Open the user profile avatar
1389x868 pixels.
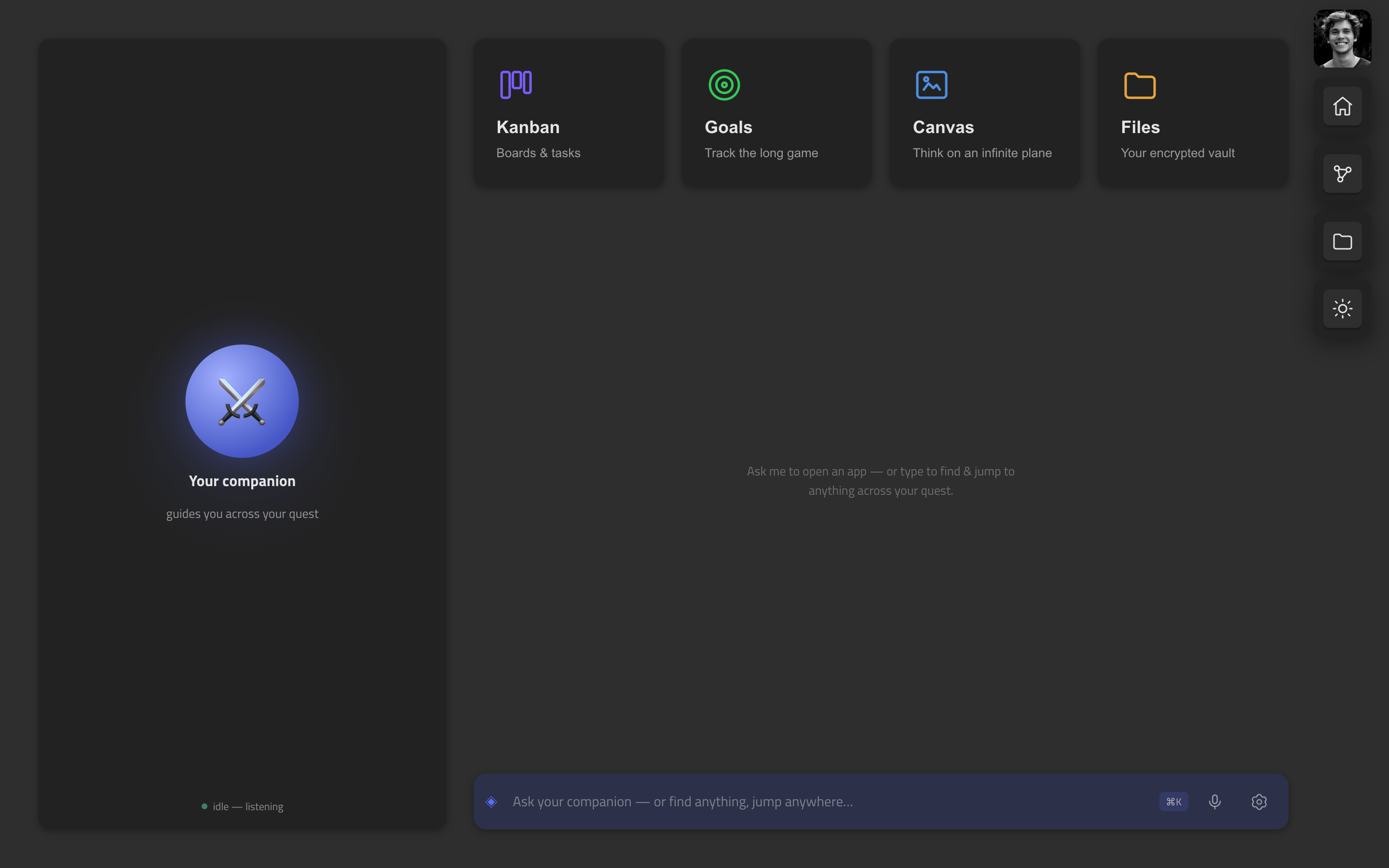click(x=1342, y=39)
